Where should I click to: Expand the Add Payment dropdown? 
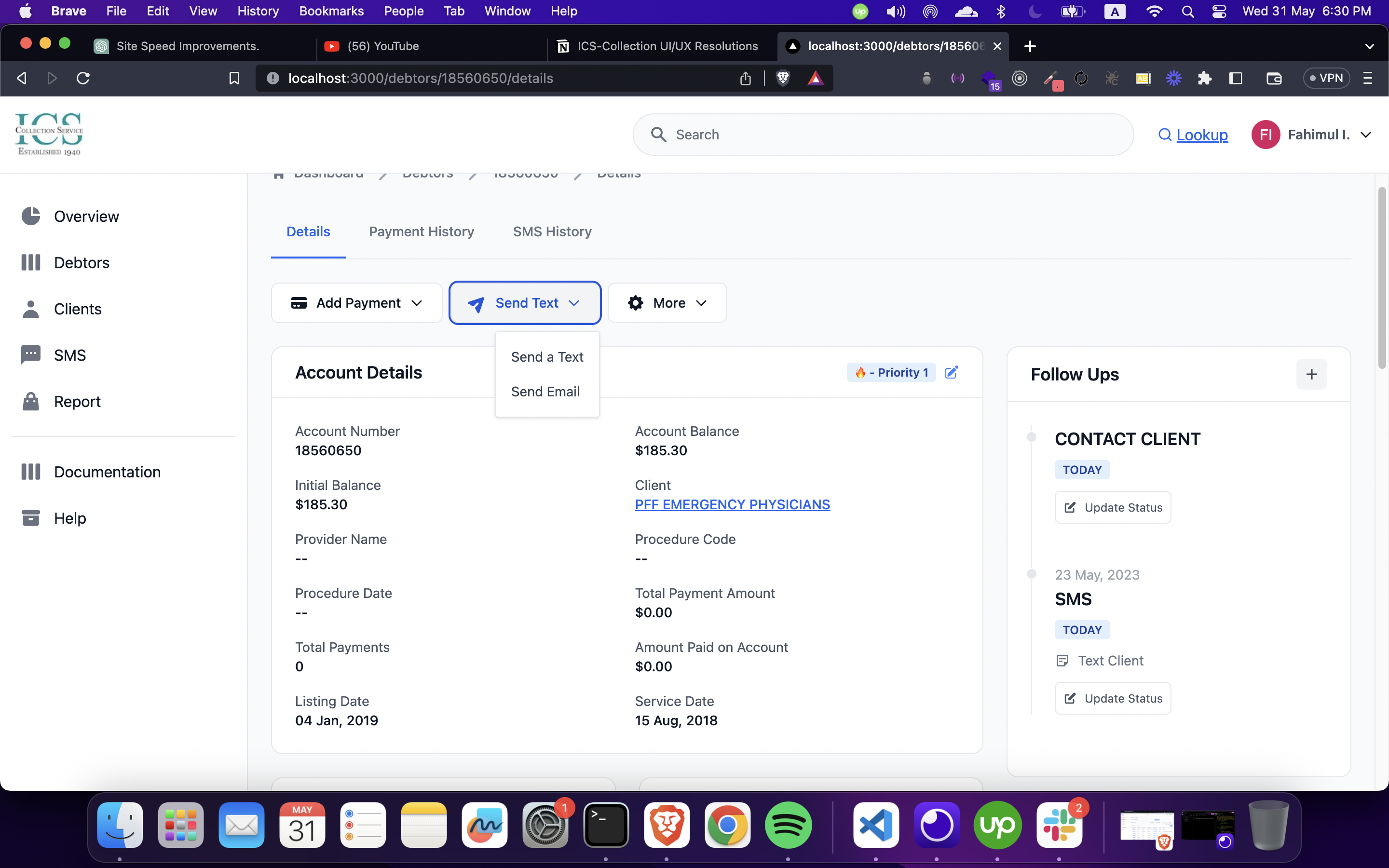pos(356,303)
